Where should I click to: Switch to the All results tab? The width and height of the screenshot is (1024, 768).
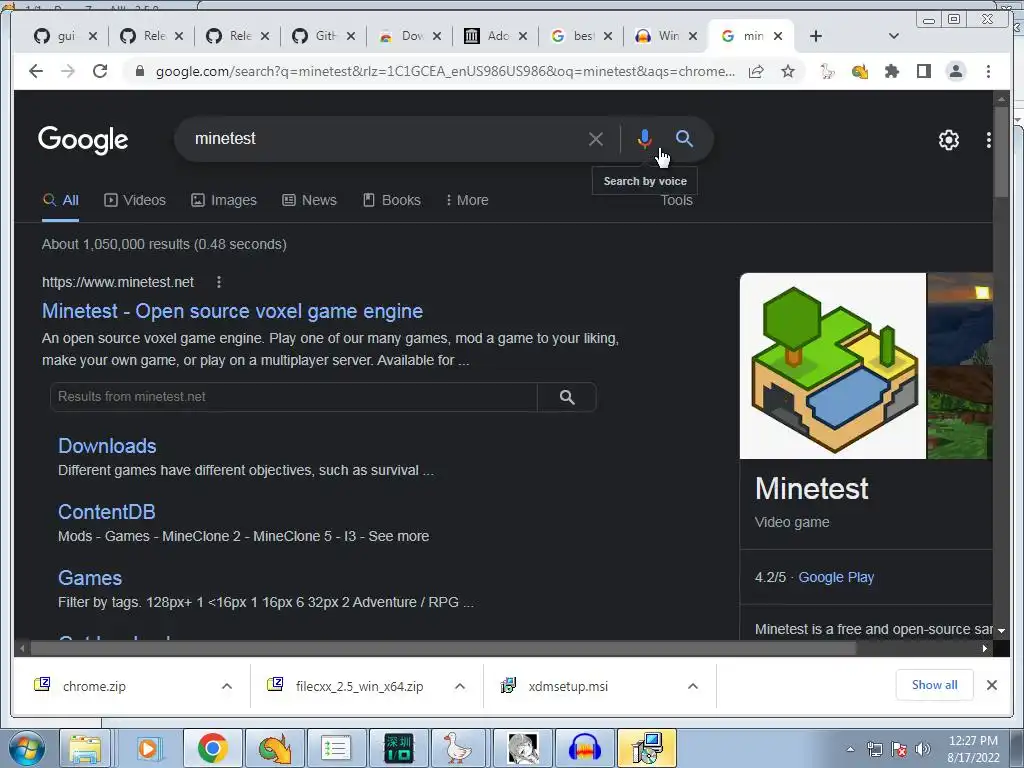pyautogui.click(x=61, y=200)
